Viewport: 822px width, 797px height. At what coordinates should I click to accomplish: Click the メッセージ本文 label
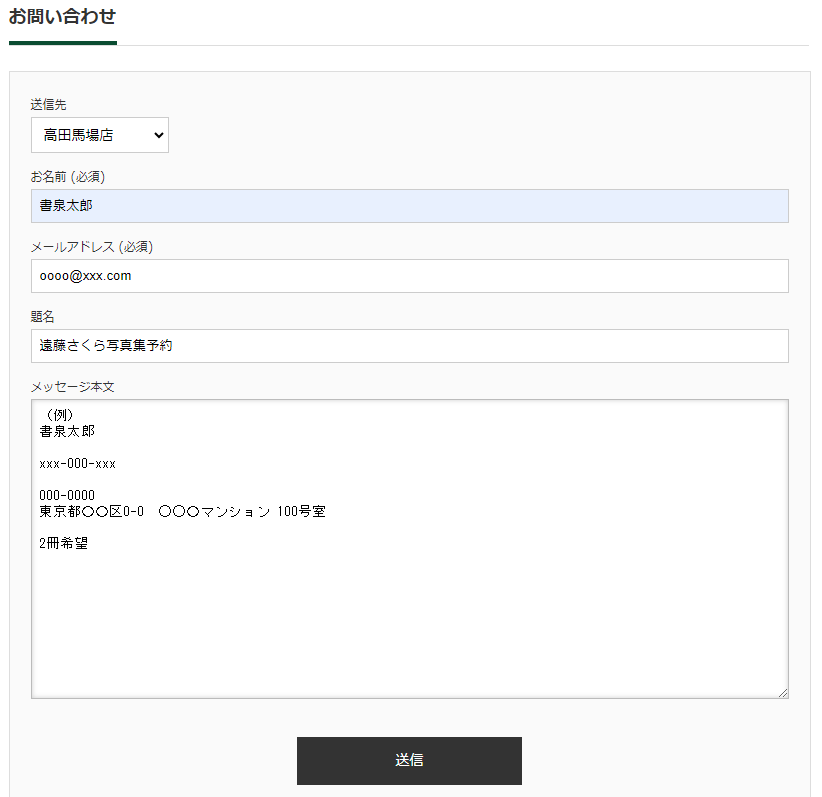[72, 386]
